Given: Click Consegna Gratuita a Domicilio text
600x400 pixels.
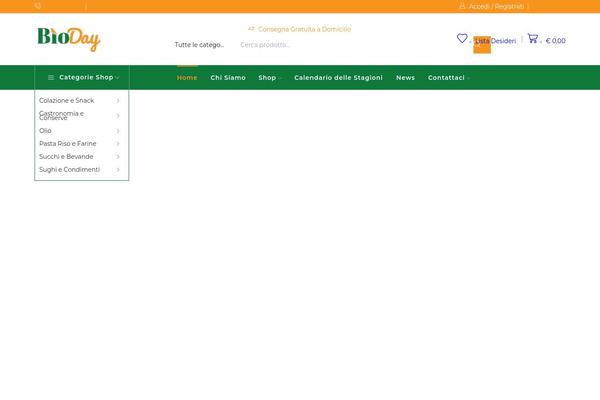Looking at the screenshot, I should 304,29.
